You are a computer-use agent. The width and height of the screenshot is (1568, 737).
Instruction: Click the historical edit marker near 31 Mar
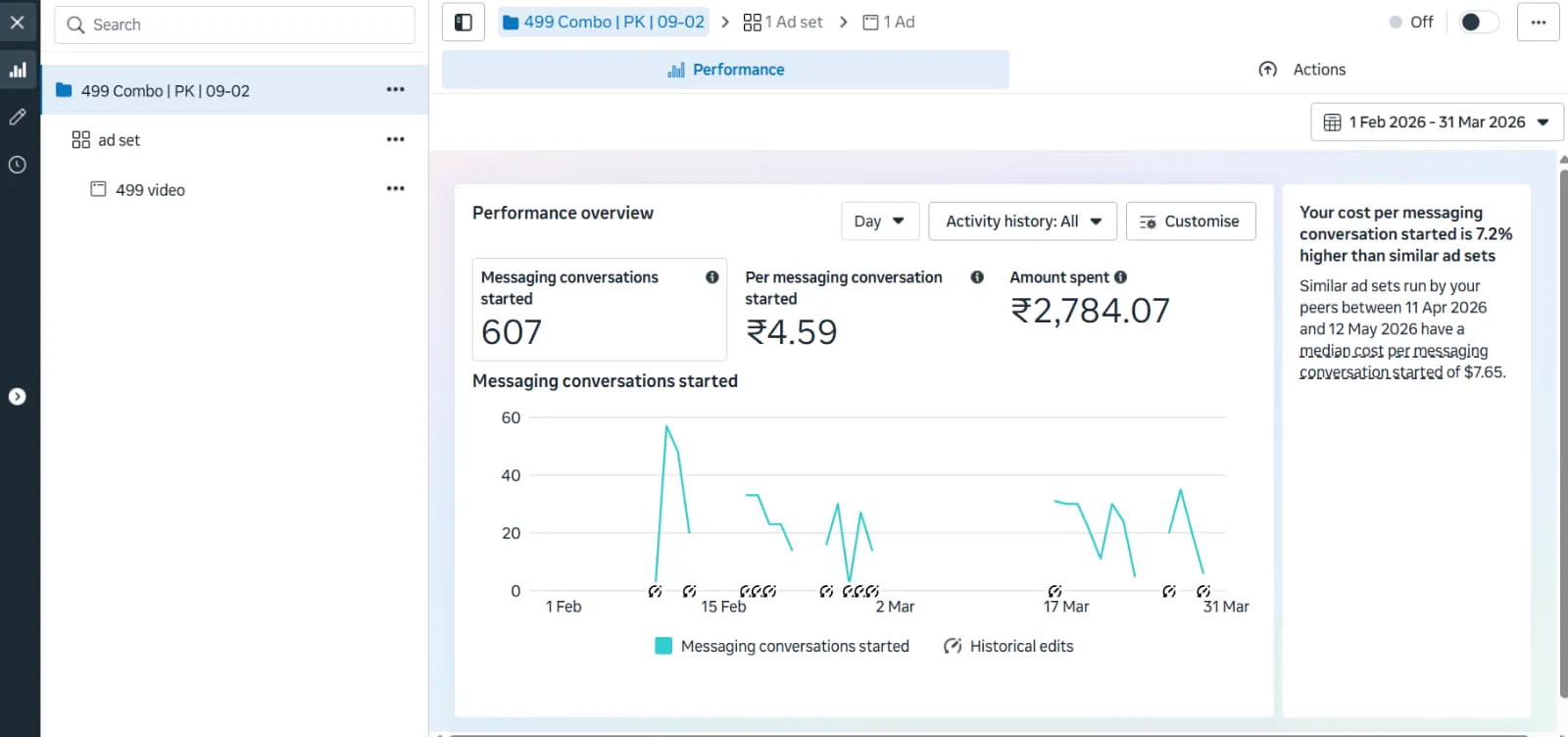pyautogui.click(x=1203, y=591)
